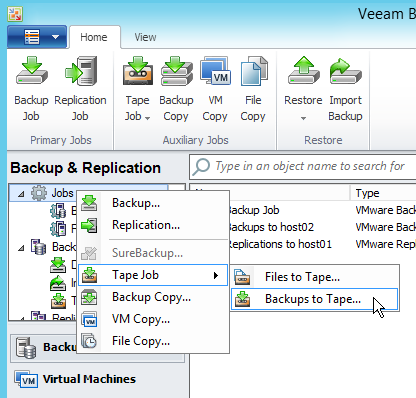Click the Tape Job ribbon icon
The image size is (416, 398).
[137, 71]
